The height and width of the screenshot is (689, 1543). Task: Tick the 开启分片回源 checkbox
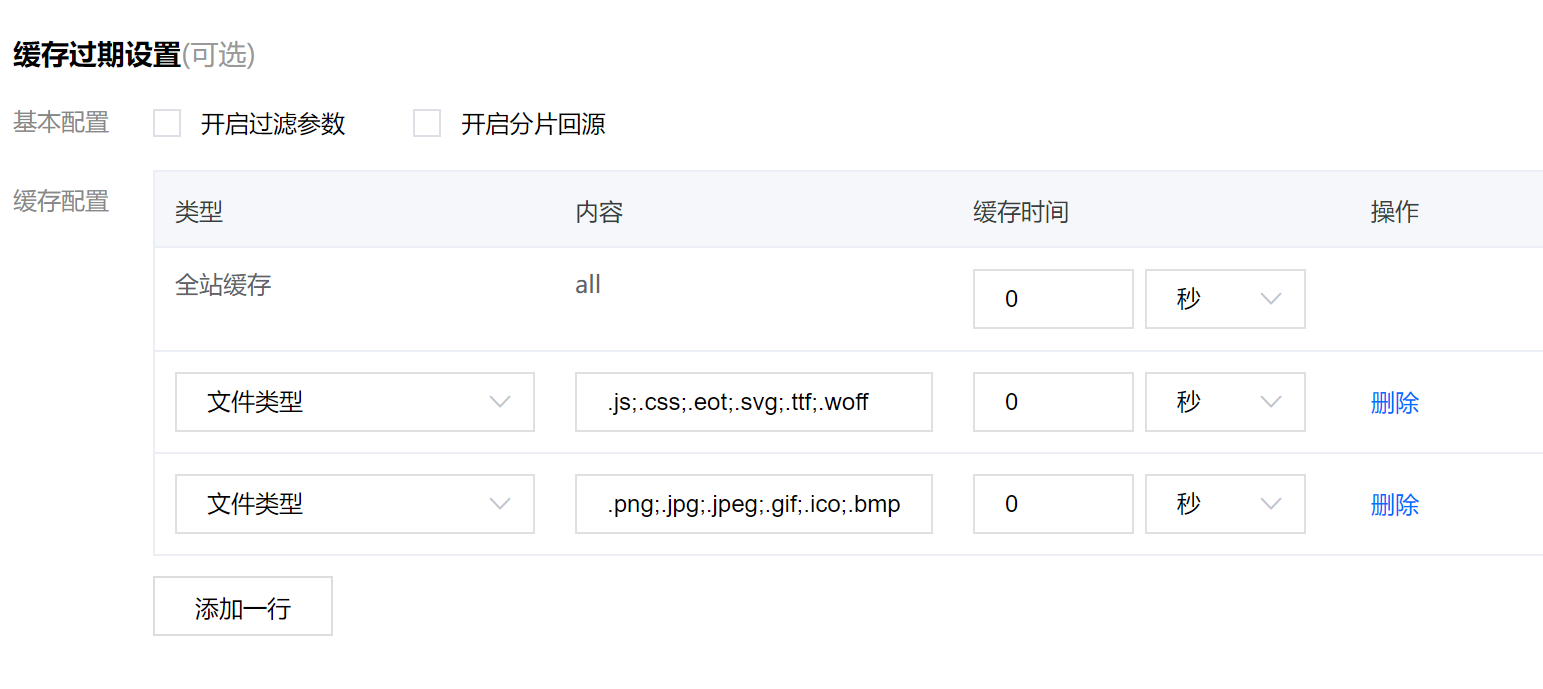coord(427,123)
